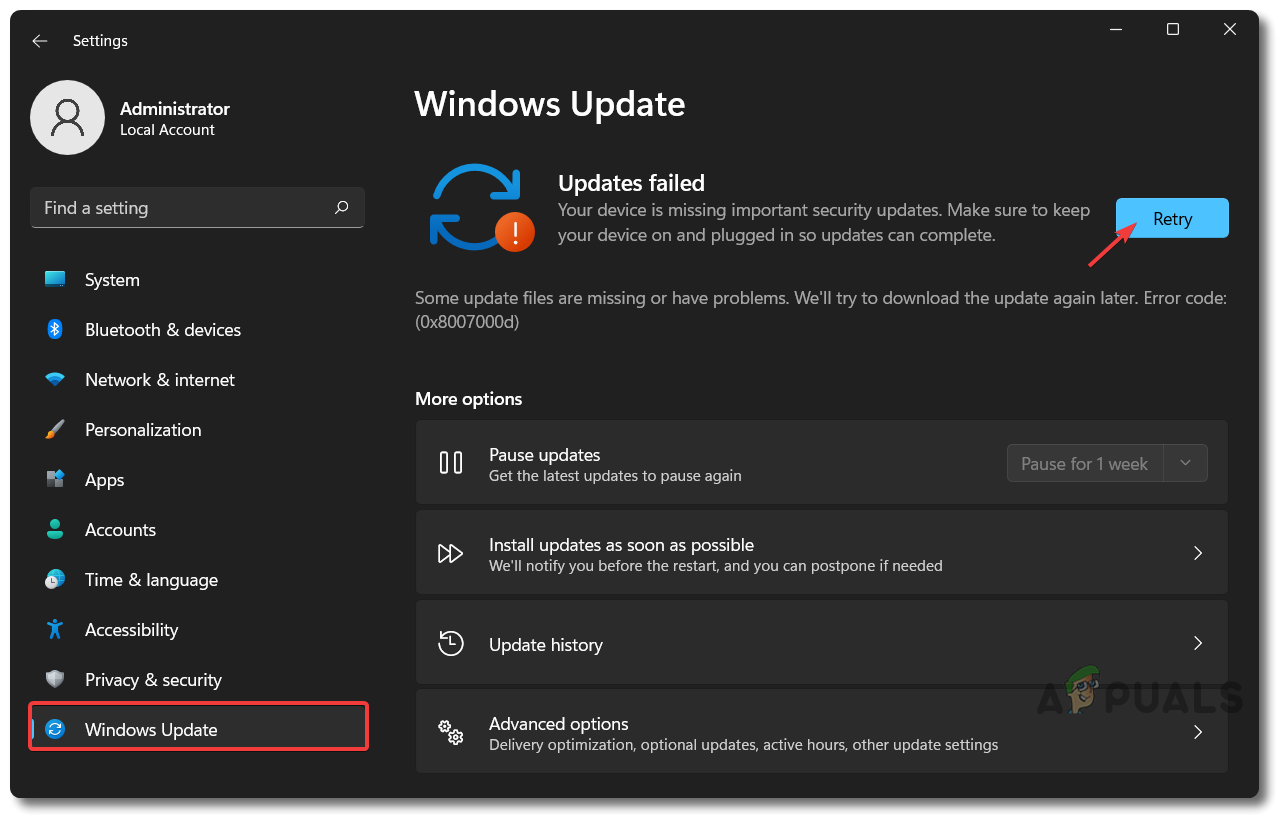The width and height of the screenshot is (1277, 816).
Task: Select the Time & language globe icon
Action: (x=55, y=580)
